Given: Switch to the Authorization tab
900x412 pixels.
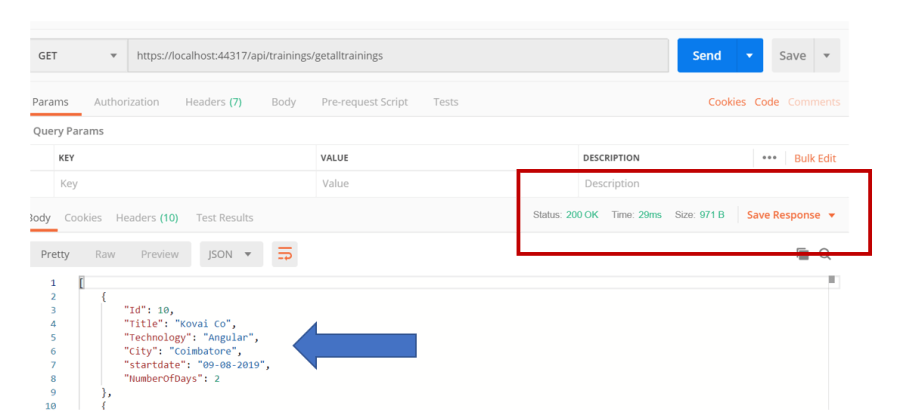Looking at the screenshot, I should pos(126,102).
